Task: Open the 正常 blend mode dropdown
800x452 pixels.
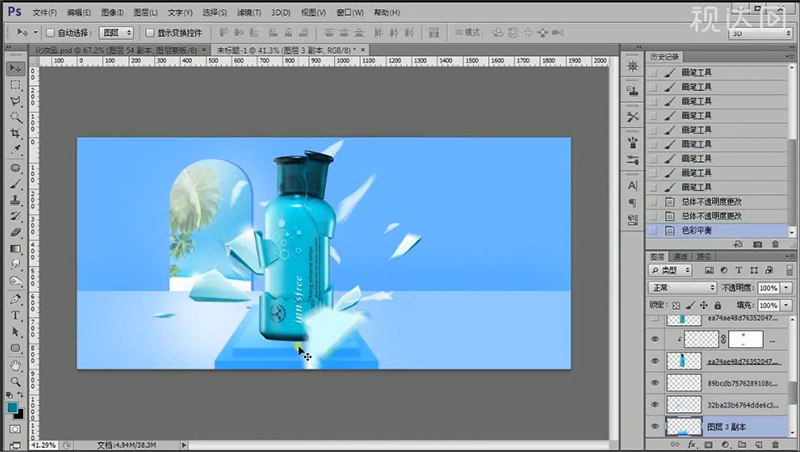Action: pos(682,288)
